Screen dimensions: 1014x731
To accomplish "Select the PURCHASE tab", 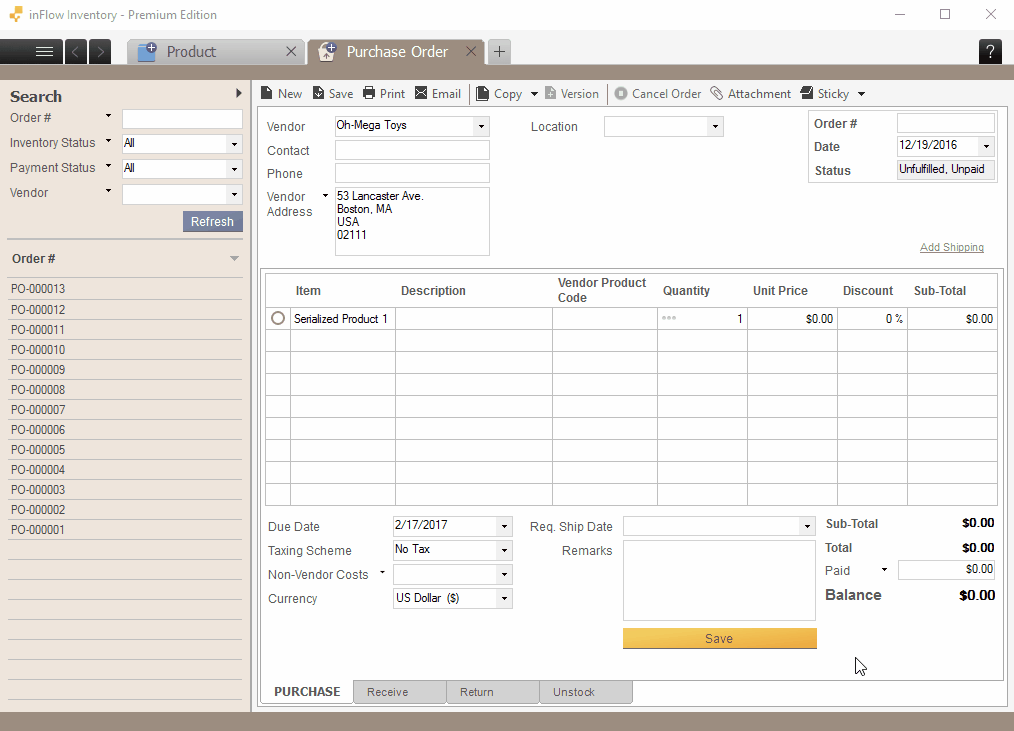I will click(307, 692).
